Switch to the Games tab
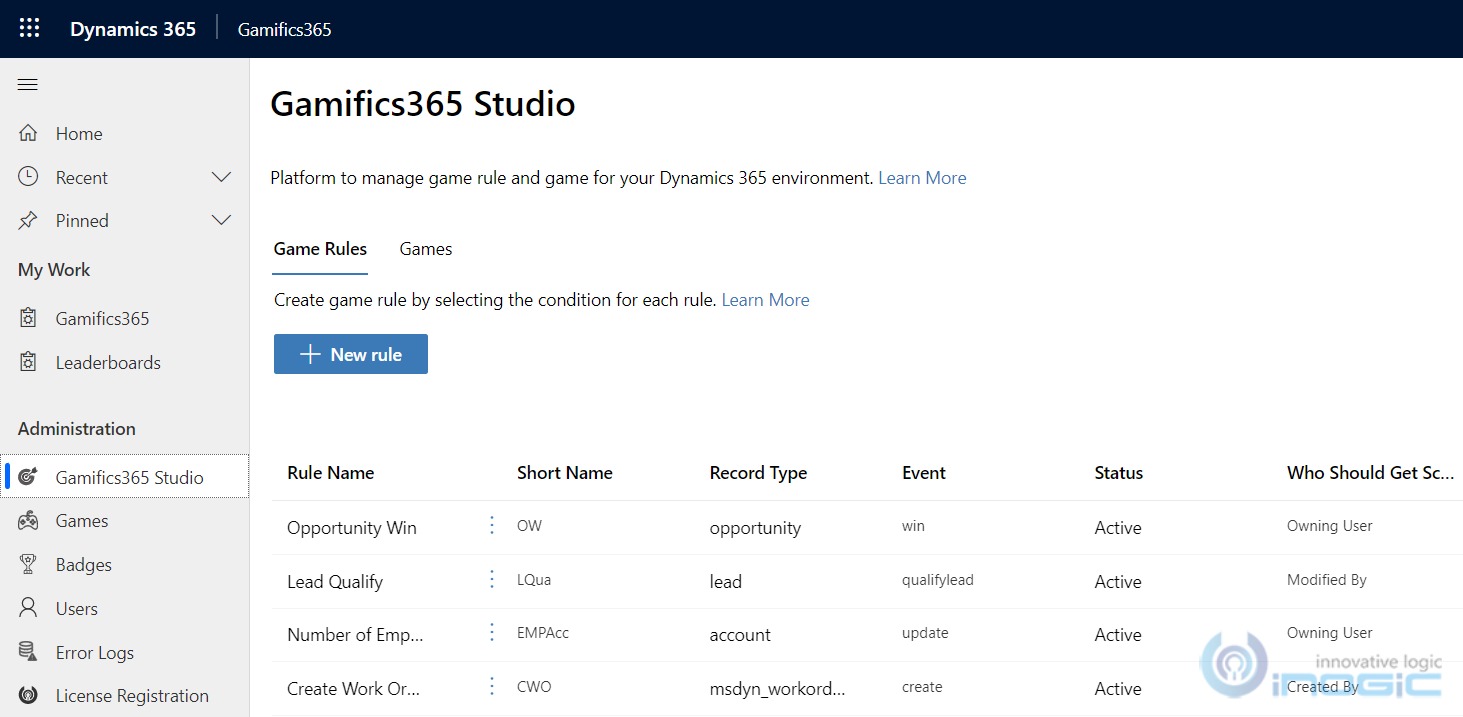Screen dimensions: 1463x717 tap(426, 249)
